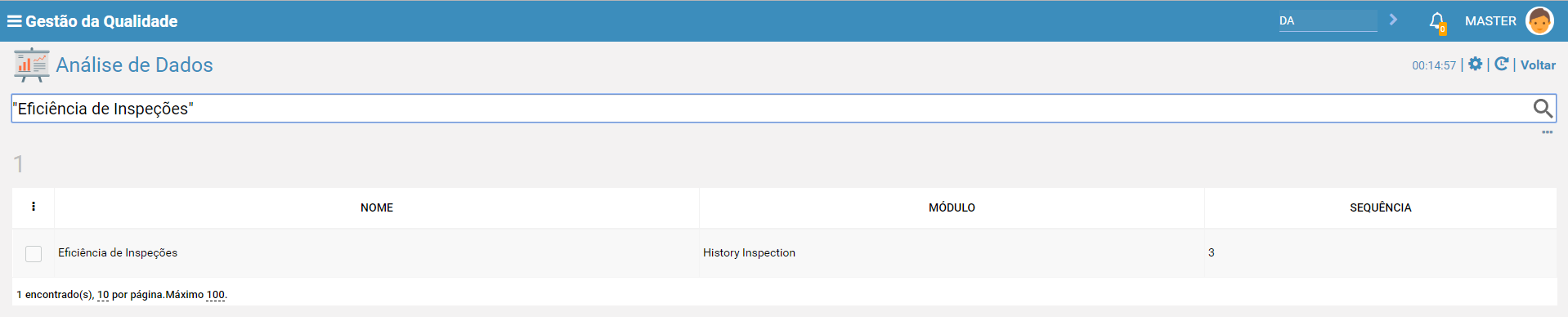Viewport: 1568px width, 321px height.
Task: Click the arrow next to DA field
Action: coord(1393,20)
